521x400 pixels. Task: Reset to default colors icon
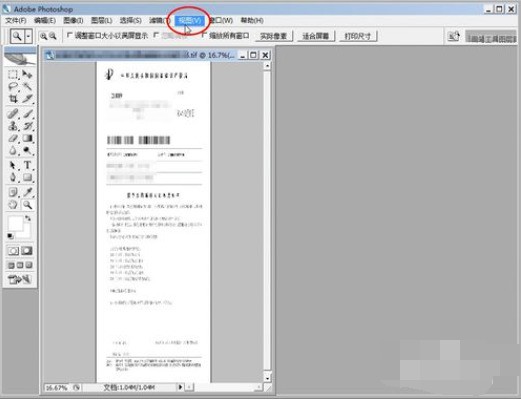coord(11,236)
